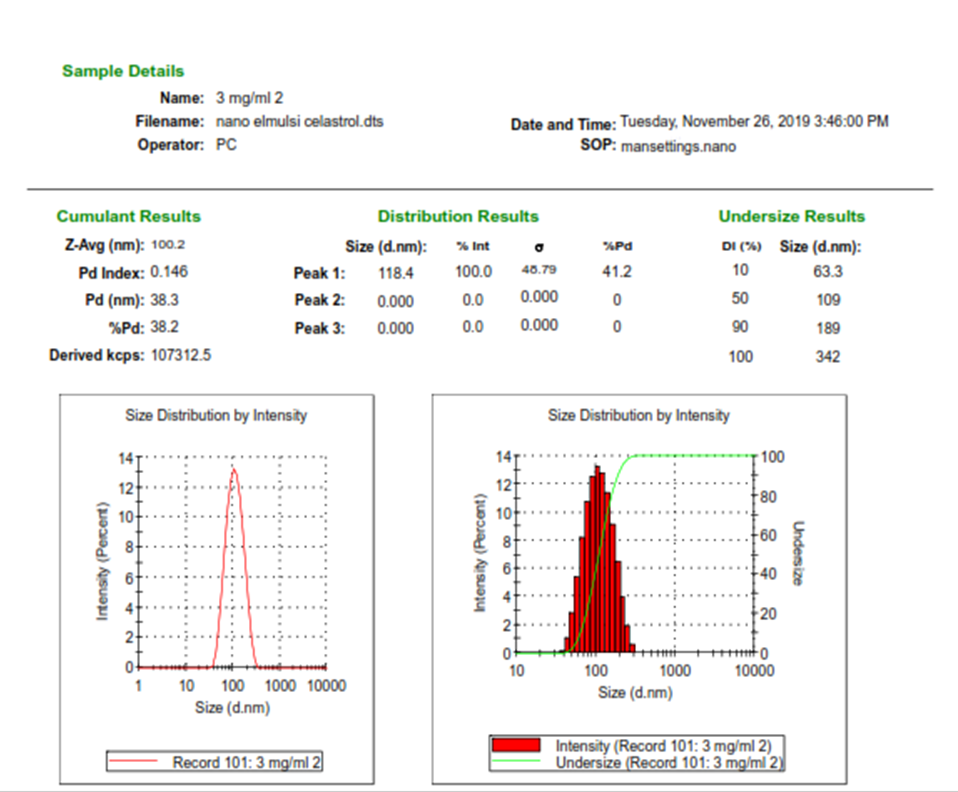The height and width of the screenshot is (792, 958).
Task: Click the red Intensity legend swatch
Action: coord(517,746)
